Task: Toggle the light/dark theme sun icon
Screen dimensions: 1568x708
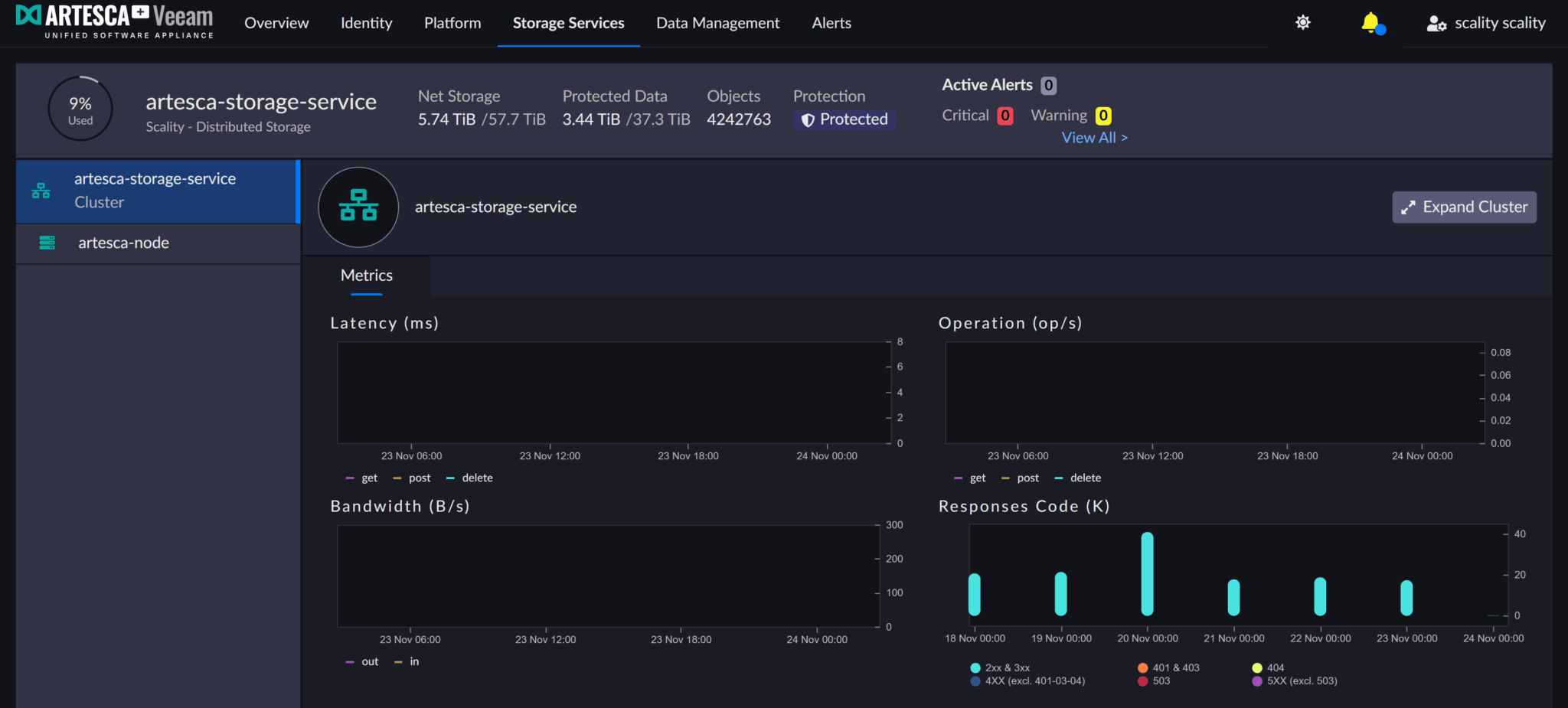Action: tap(1302, 23)
